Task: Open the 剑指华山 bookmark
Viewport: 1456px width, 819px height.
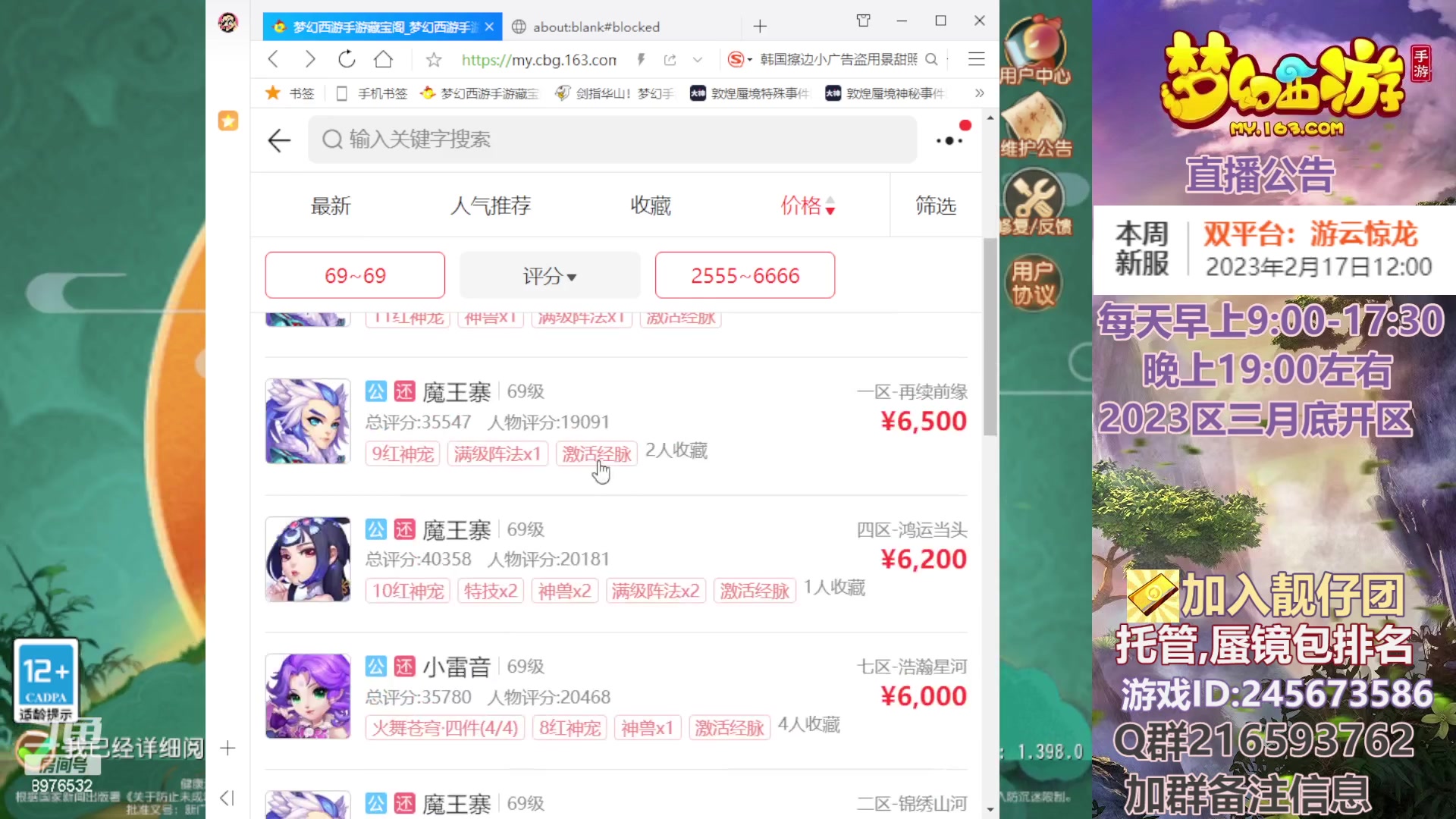Action: [x=614, y=93]
